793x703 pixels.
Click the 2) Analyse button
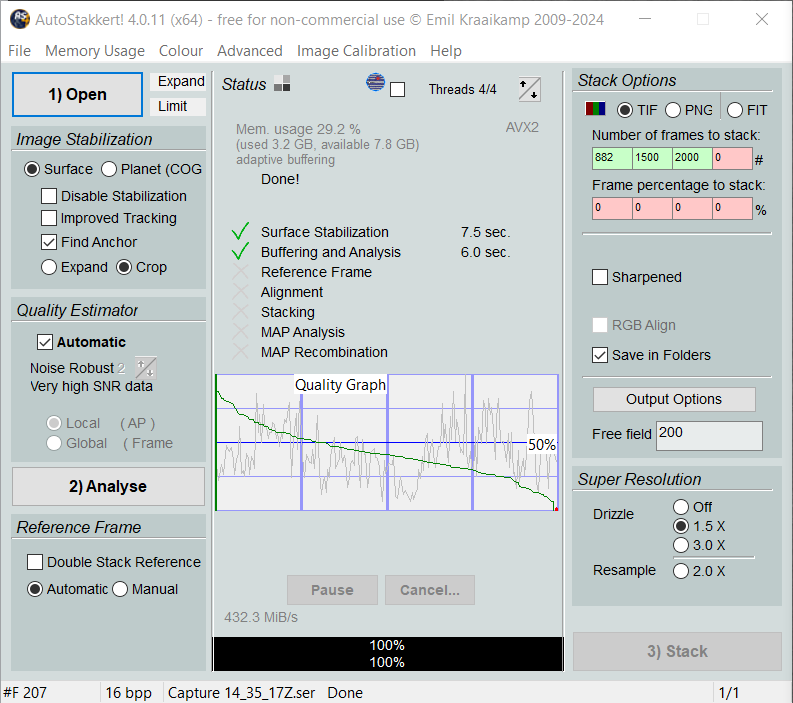pos(108,487)
